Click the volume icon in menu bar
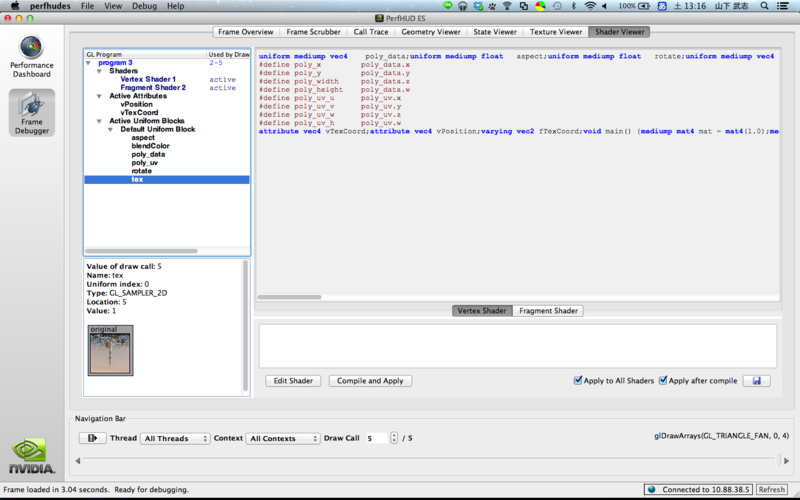 (605, 6)
